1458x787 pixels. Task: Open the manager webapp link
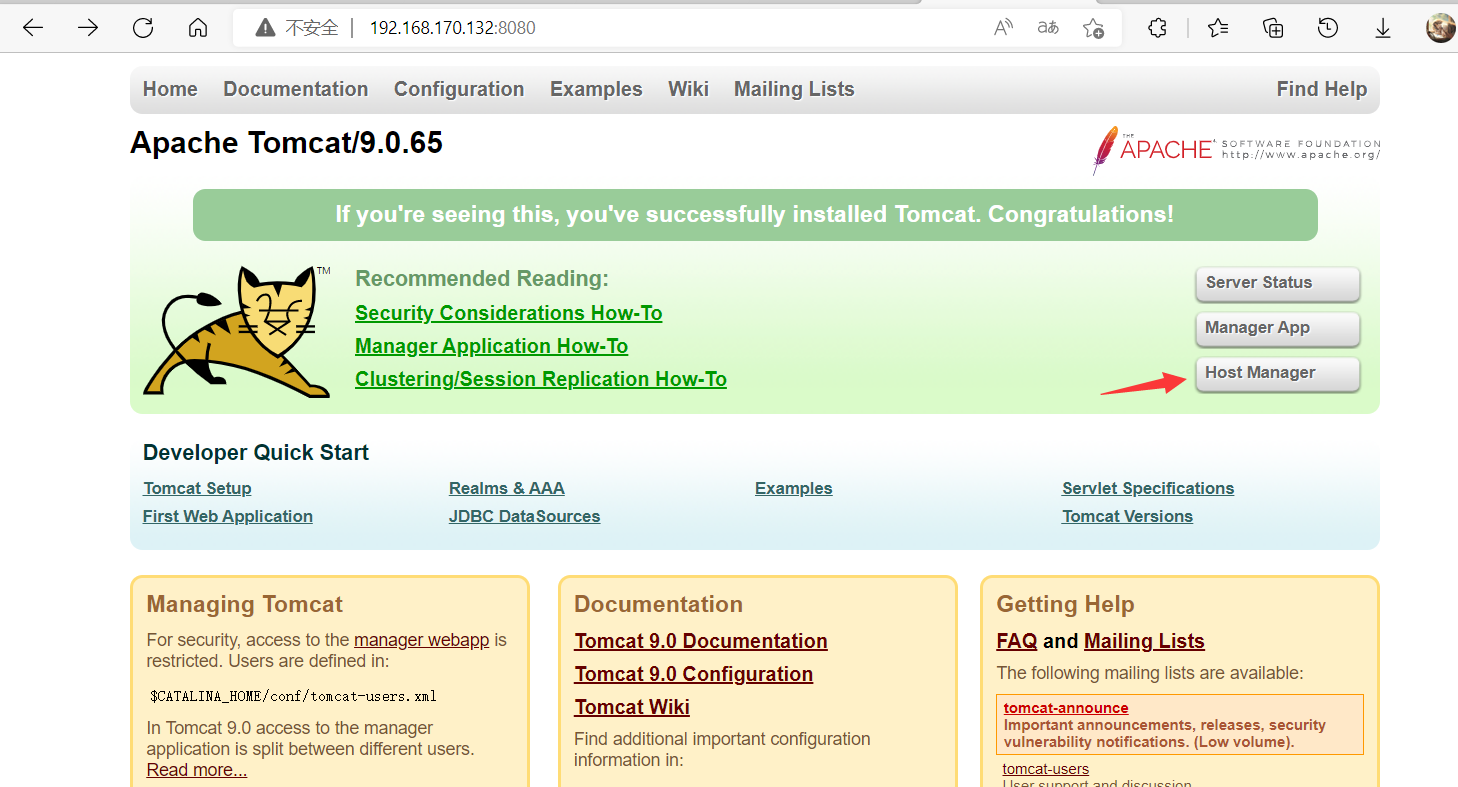[421, 640]
